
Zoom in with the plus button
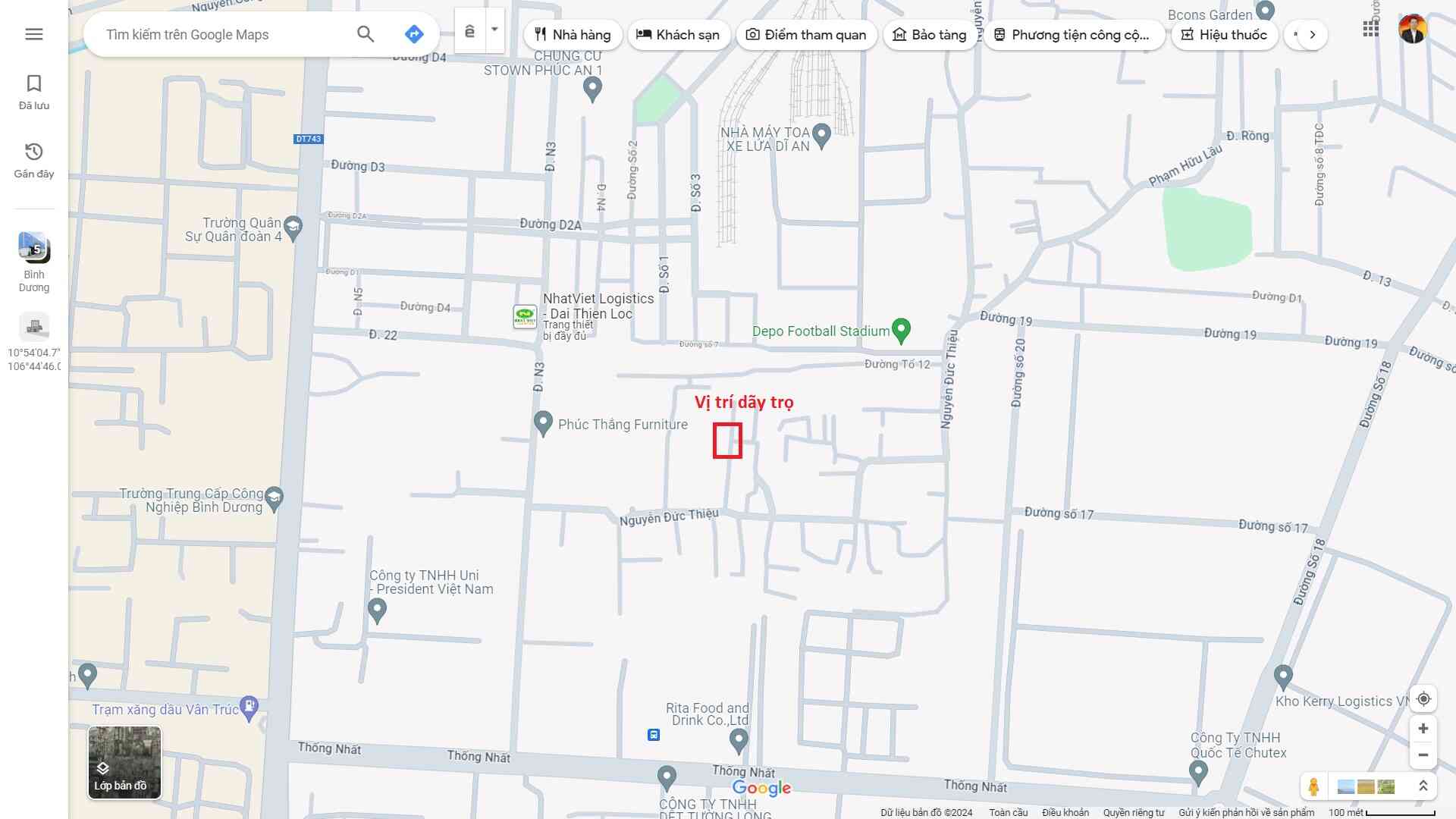[x=1423, y=729]
